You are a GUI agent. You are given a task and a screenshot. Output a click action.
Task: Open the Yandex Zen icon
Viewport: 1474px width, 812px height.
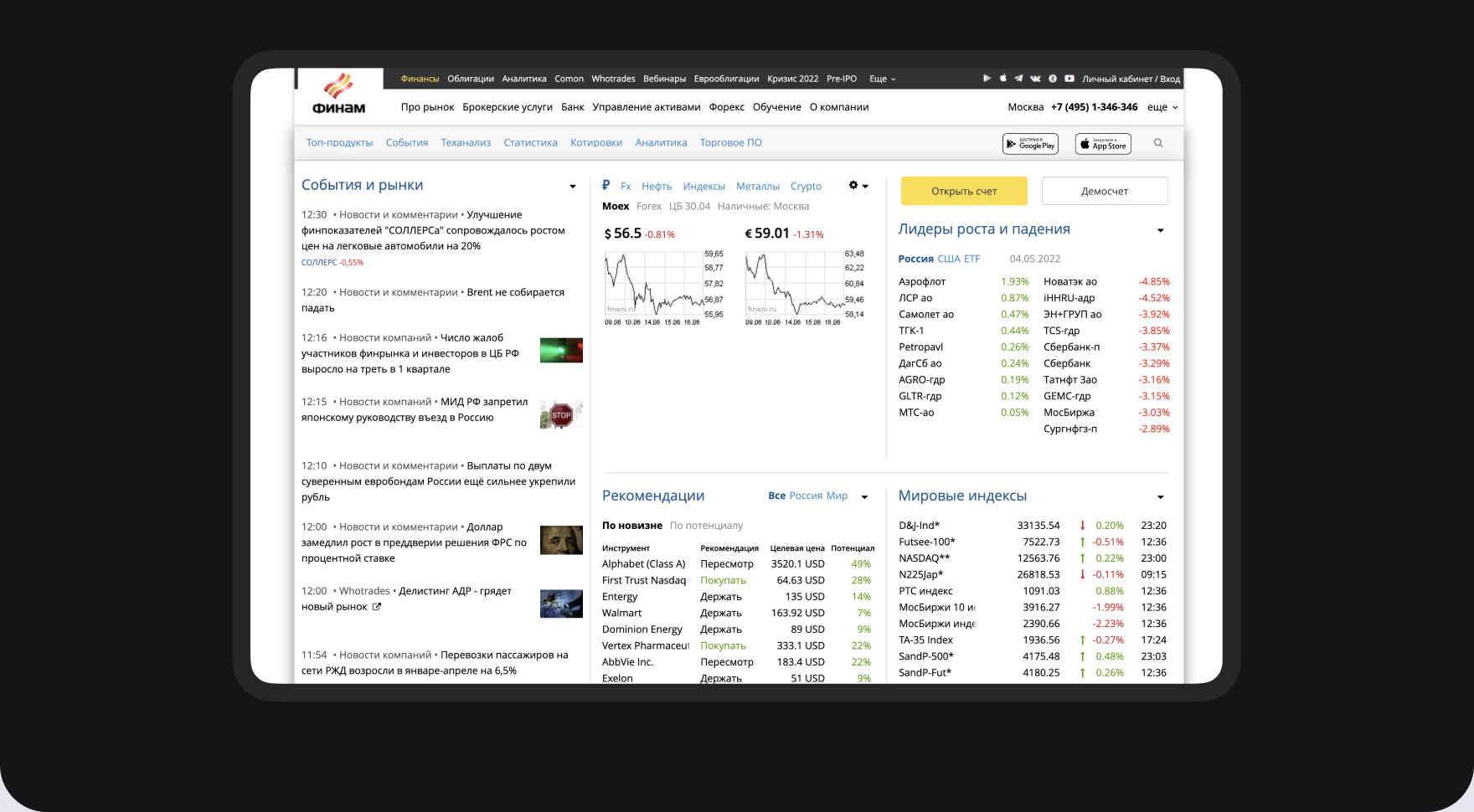pyautogui.click(x=1053, y=79)
